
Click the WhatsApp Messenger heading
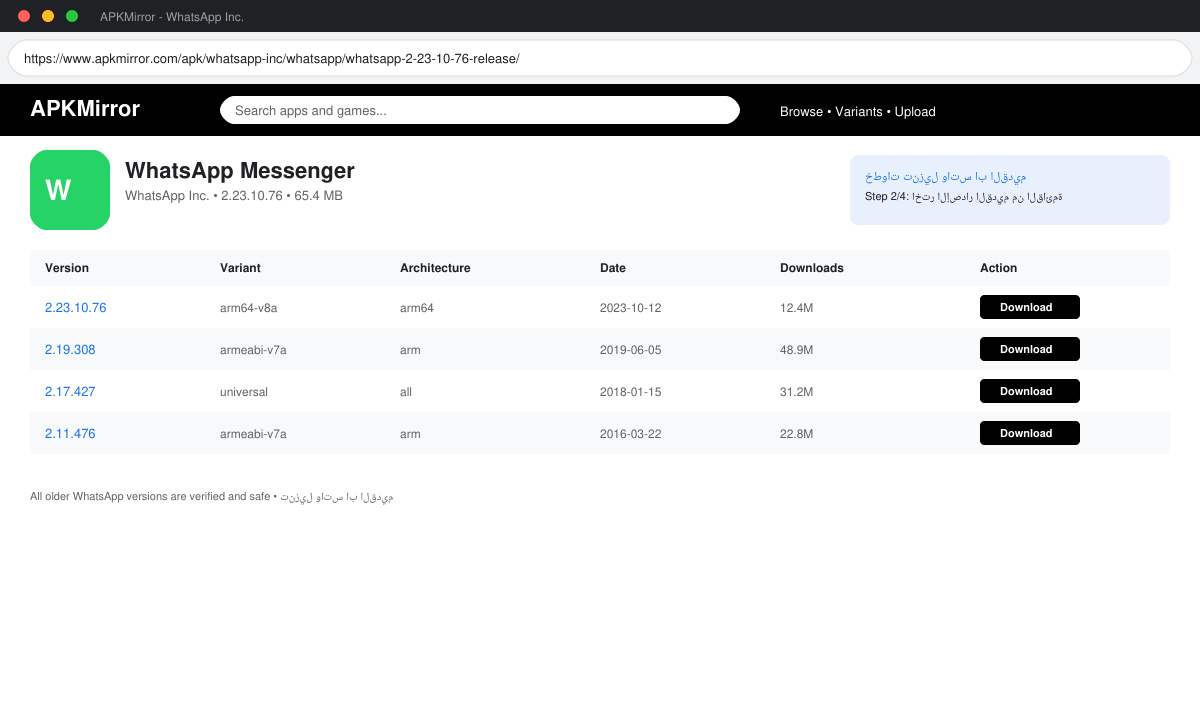[240, 171]
